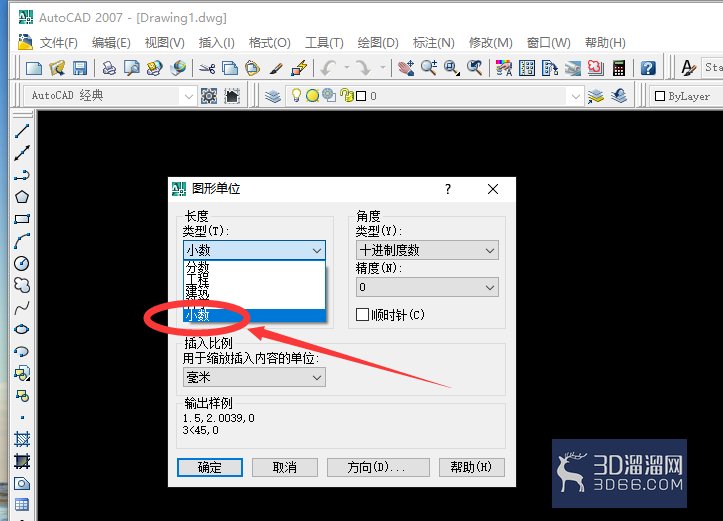This screenshot has height=521, width=723.
Task: Open the ByLayer color control dropdown
Action: 685,96
